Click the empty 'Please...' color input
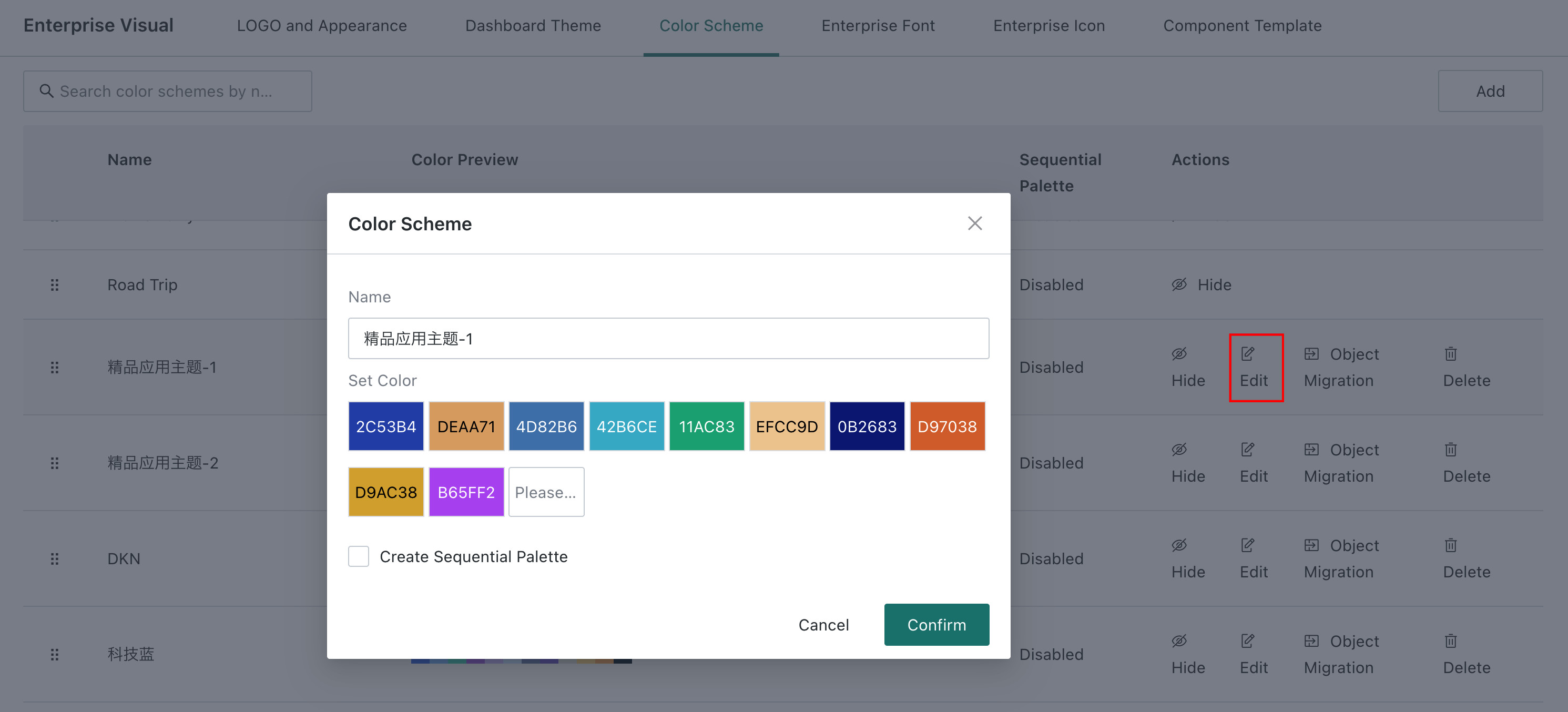The height and width of the screenshot is (712, 1568). (546, 492)
